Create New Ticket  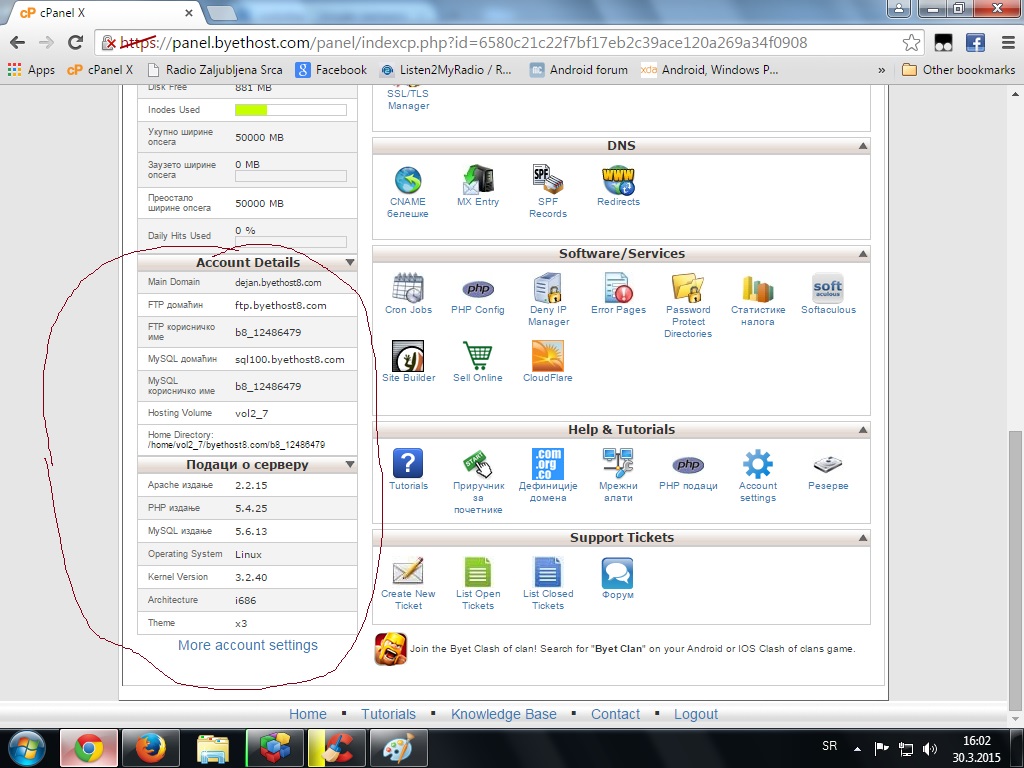tap(408, 571)
